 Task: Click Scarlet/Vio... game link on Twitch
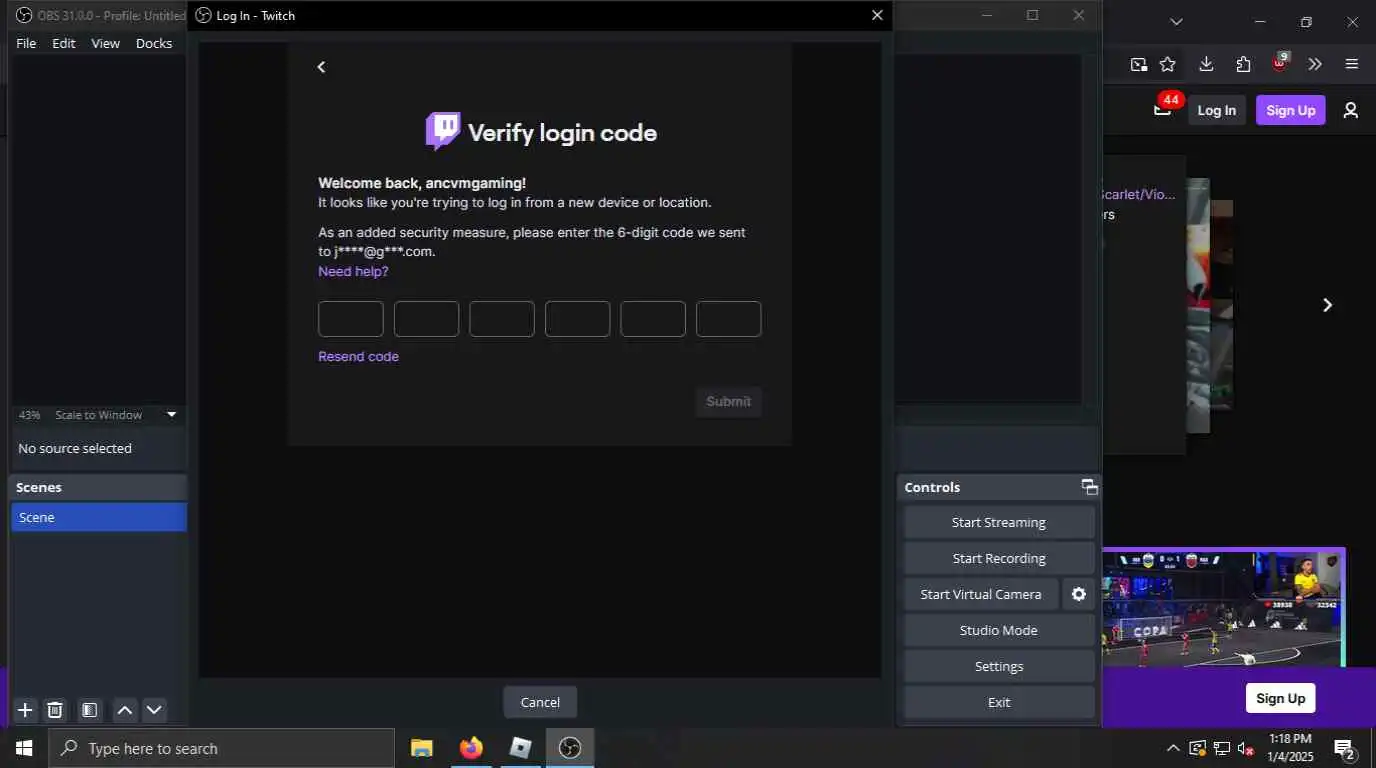point(1137,194)
